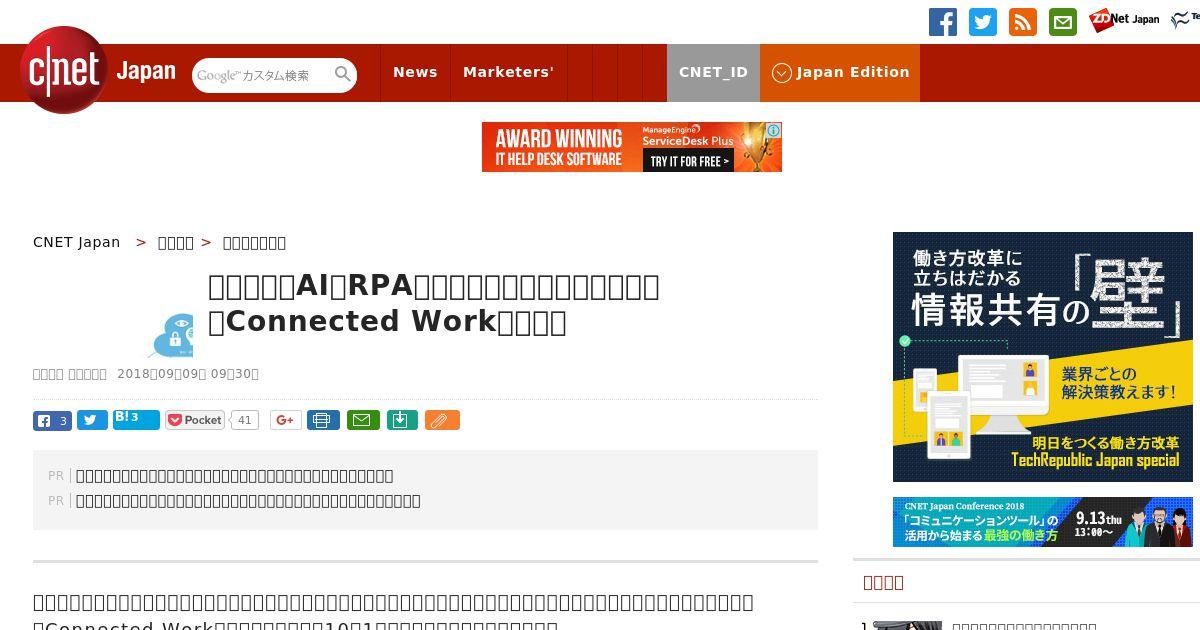Open the email newsletter icon in top bar
Viewport: 1200px width, 630px height.
click(x=1063, y=22)
